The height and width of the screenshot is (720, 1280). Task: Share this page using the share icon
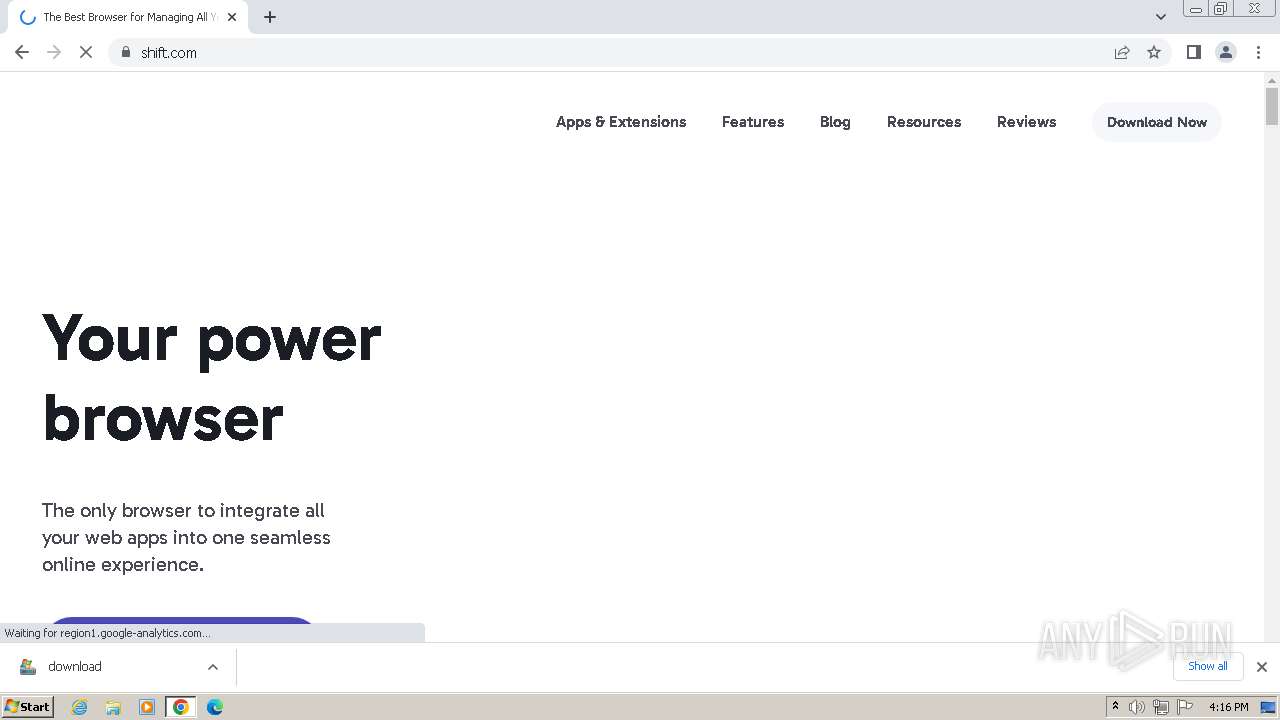point(1122,52)
